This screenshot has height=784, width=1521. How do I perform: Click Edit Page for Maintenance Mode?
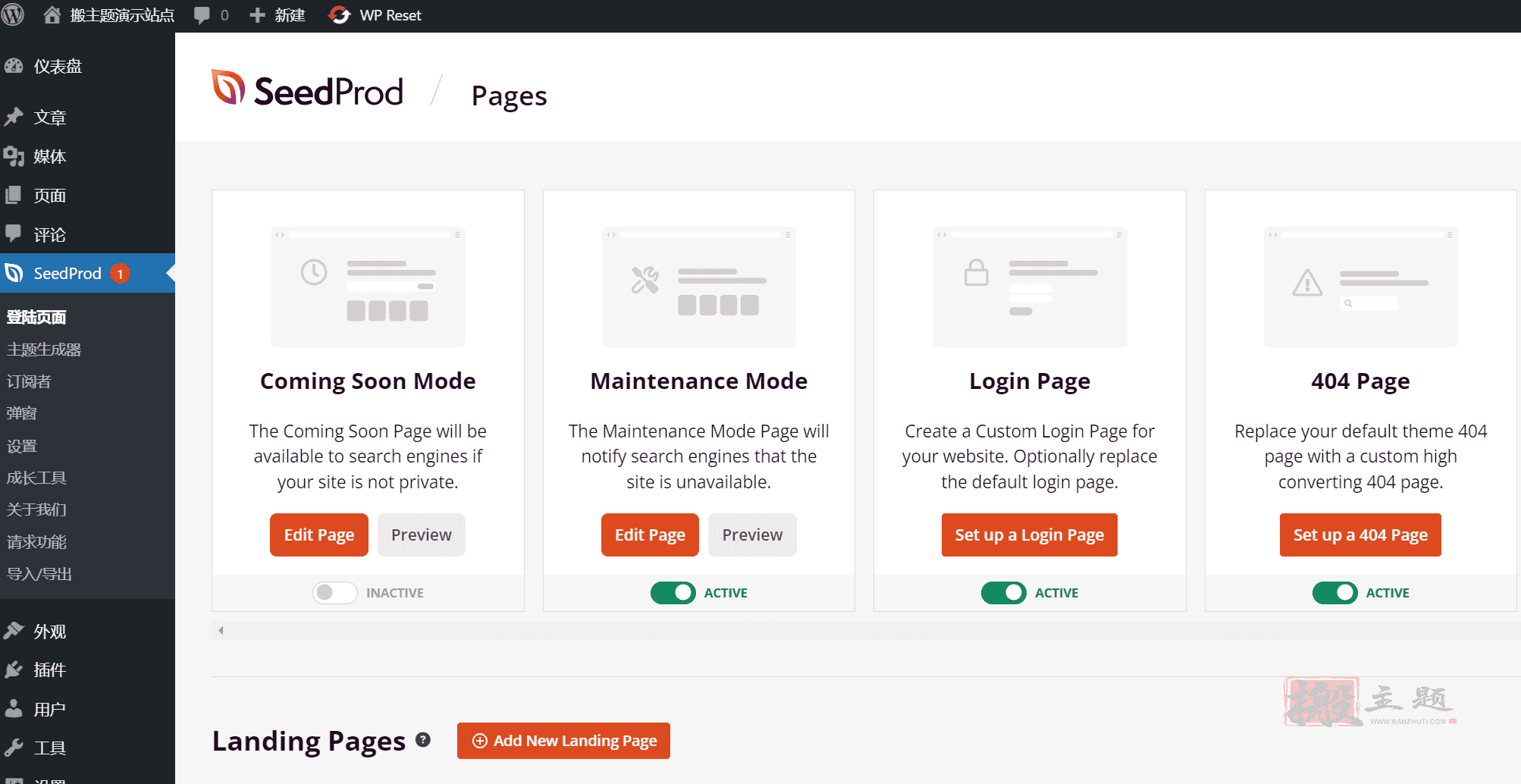(x=650, y=535)
